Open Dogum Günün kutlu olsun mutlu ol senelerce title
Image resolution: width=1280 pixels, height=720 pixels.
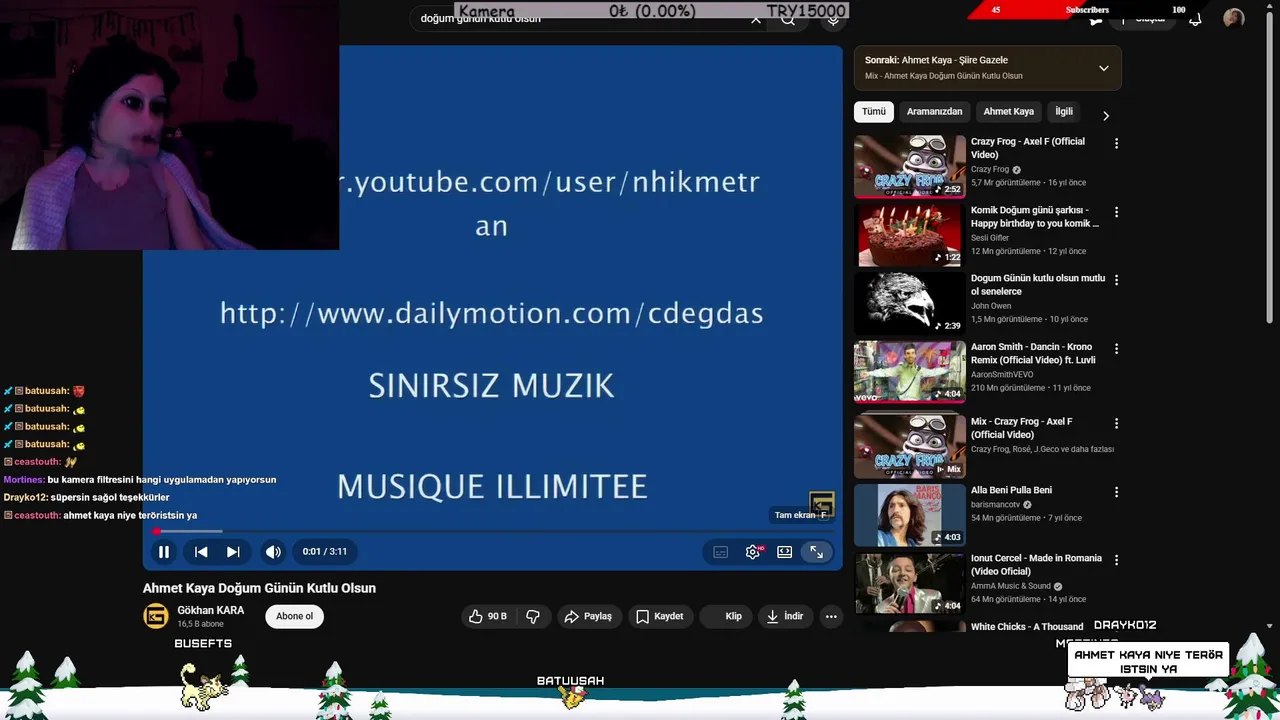(x=1038, y=284)
